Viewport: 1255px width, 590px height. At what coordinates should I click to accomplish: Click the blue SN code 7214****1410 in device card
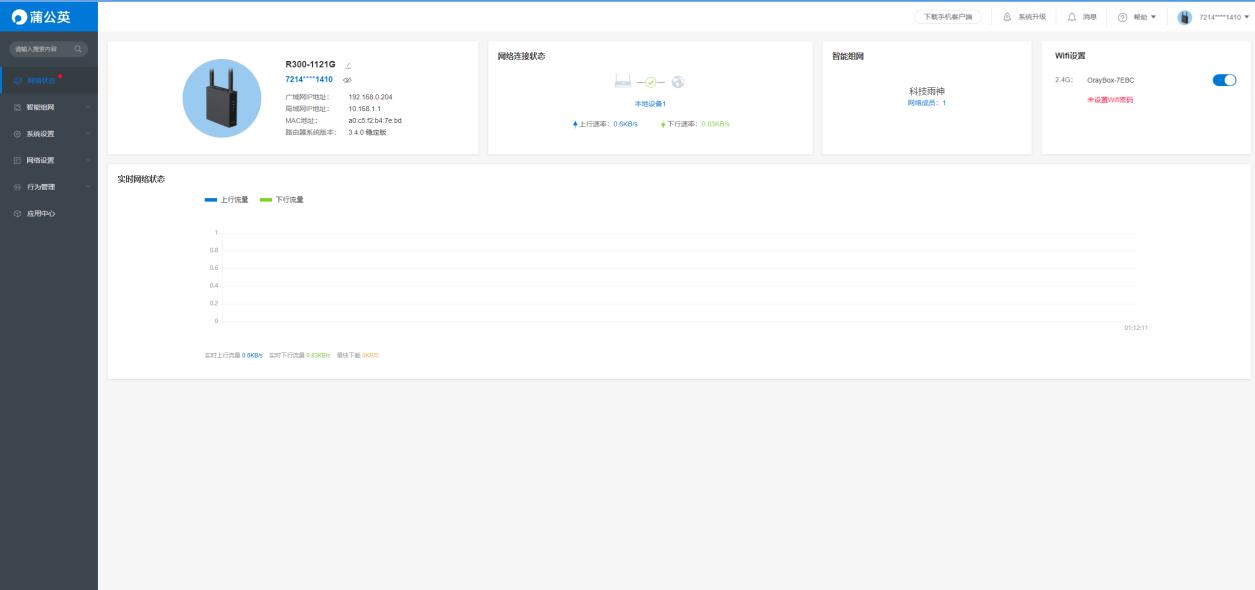[x=309, y=79]
